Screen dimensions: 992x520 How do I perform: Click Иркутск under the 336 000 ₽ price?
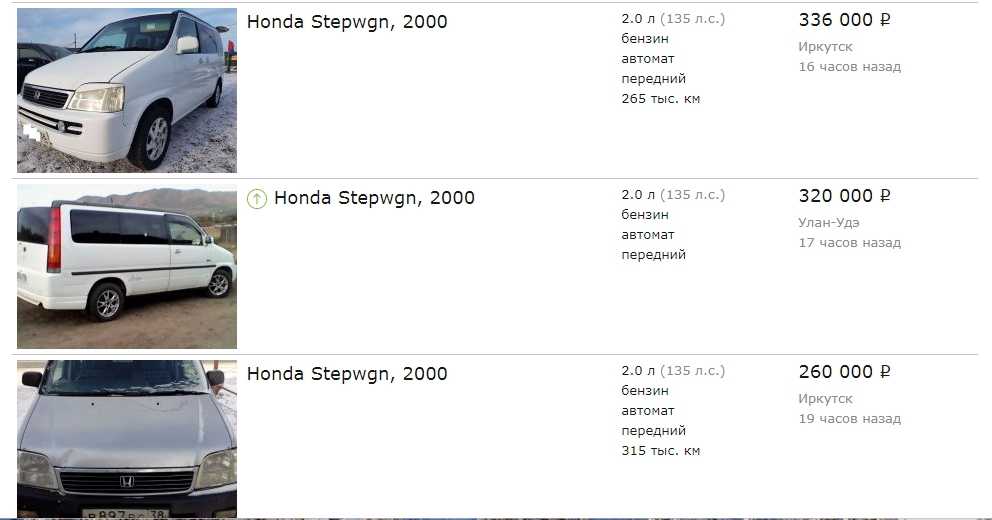coord(825,47)
